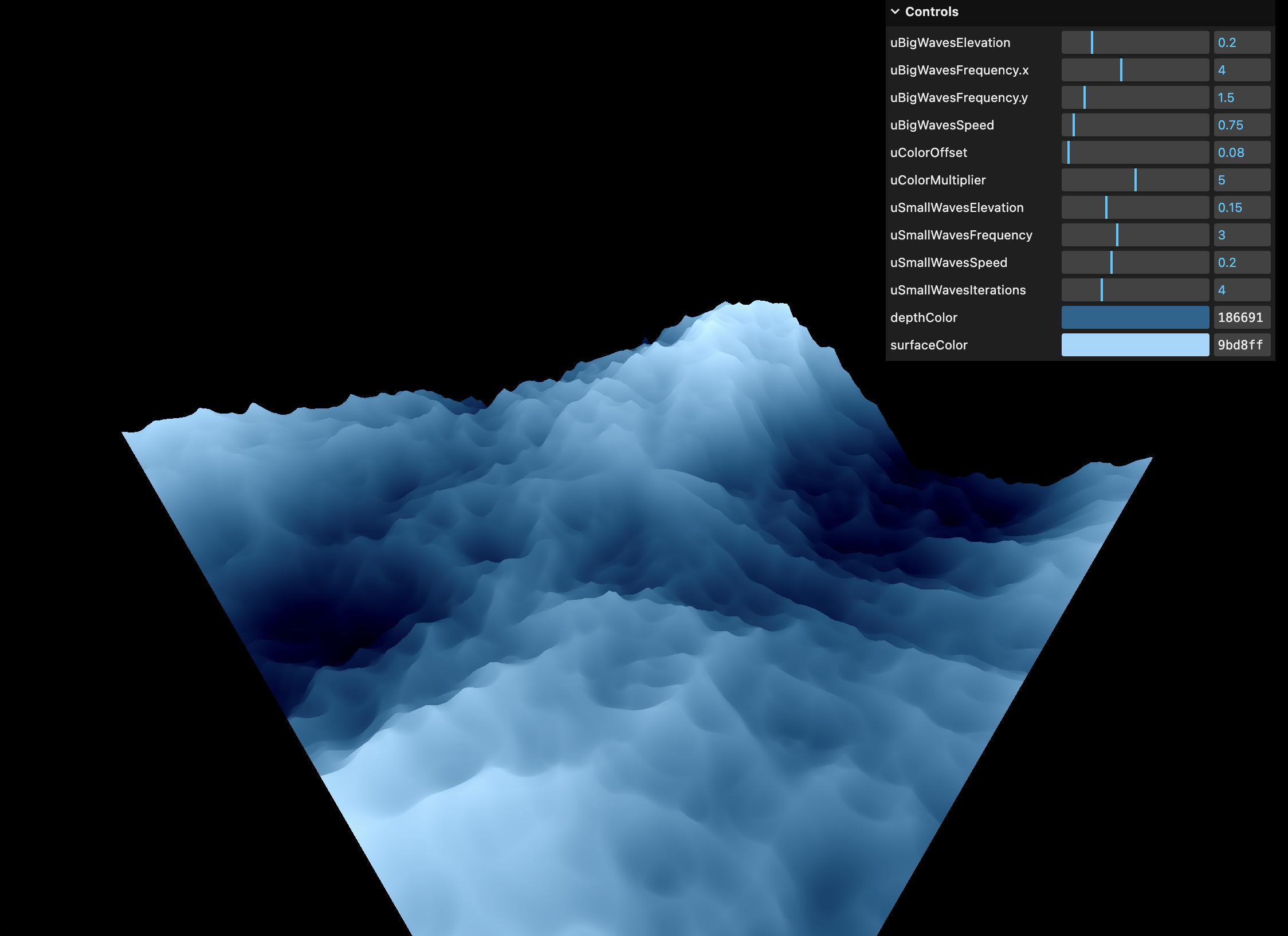
Task: Click the uSmallWavesIterations slider
Action: click(1134, 290)
